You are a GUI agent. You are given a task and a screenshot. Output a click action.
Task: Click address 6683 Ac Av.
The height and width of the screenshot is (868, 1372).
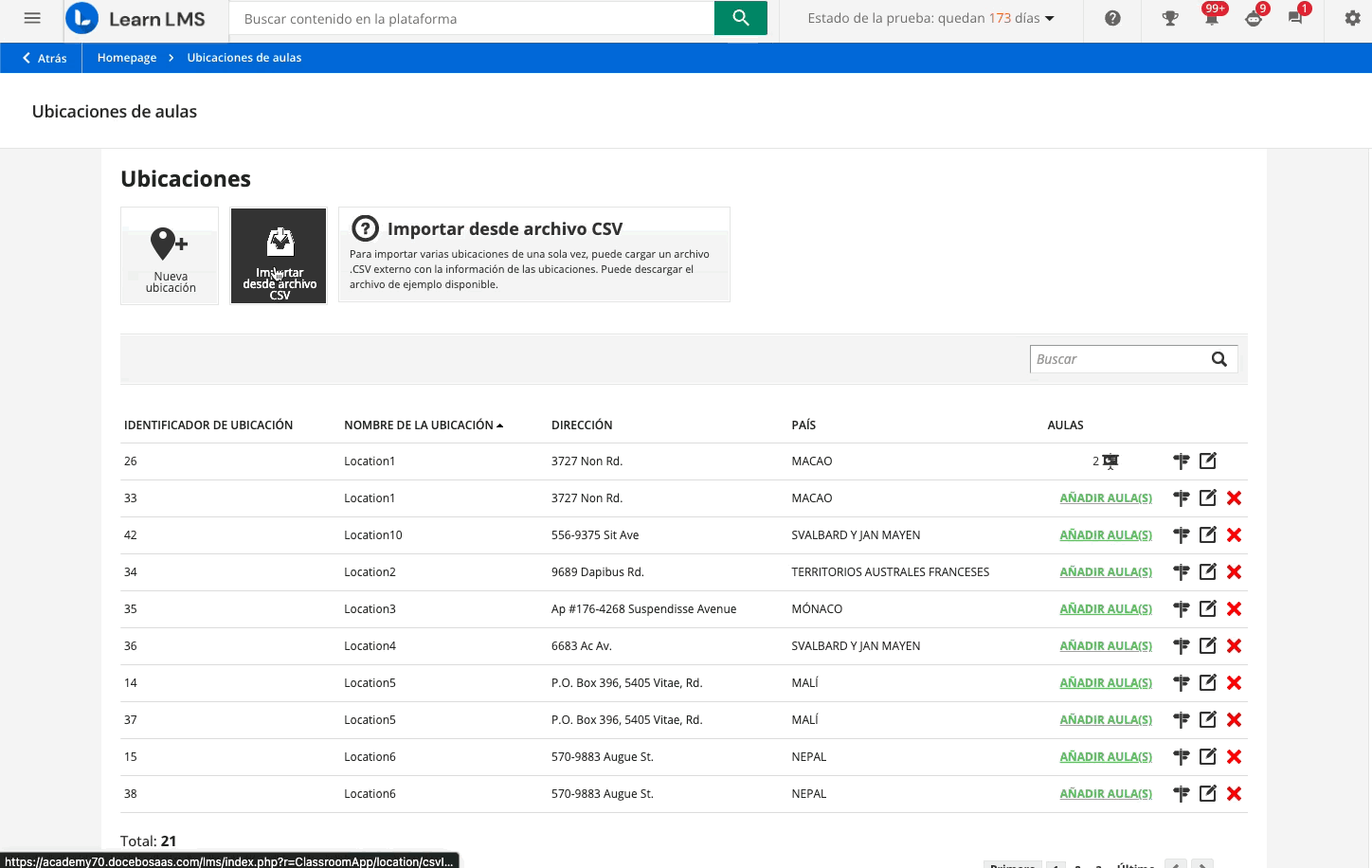point(582,646)
